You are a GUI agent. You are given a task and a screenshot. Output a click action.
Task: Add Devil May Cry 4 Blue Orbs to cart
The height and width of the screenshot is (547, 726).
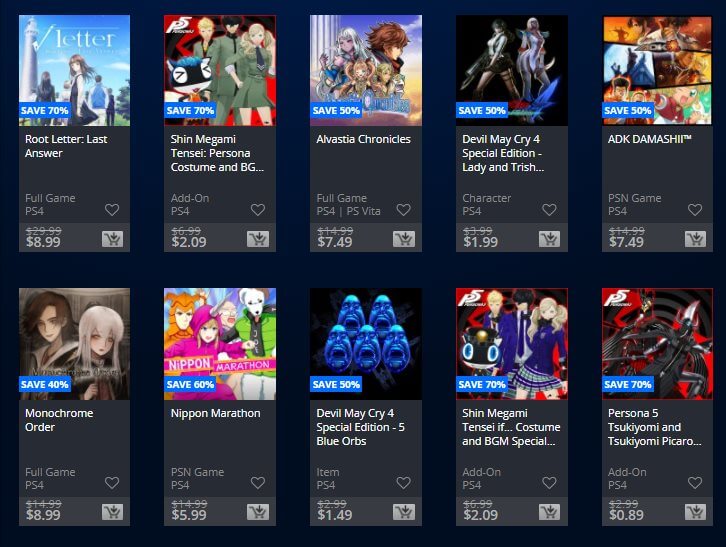(x=404, y=512)
